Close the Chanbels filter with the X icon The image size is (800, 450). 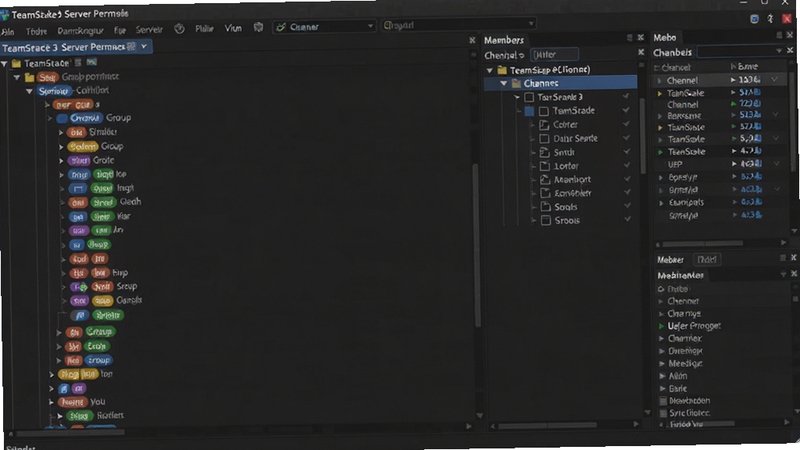[x=790, y=50]
